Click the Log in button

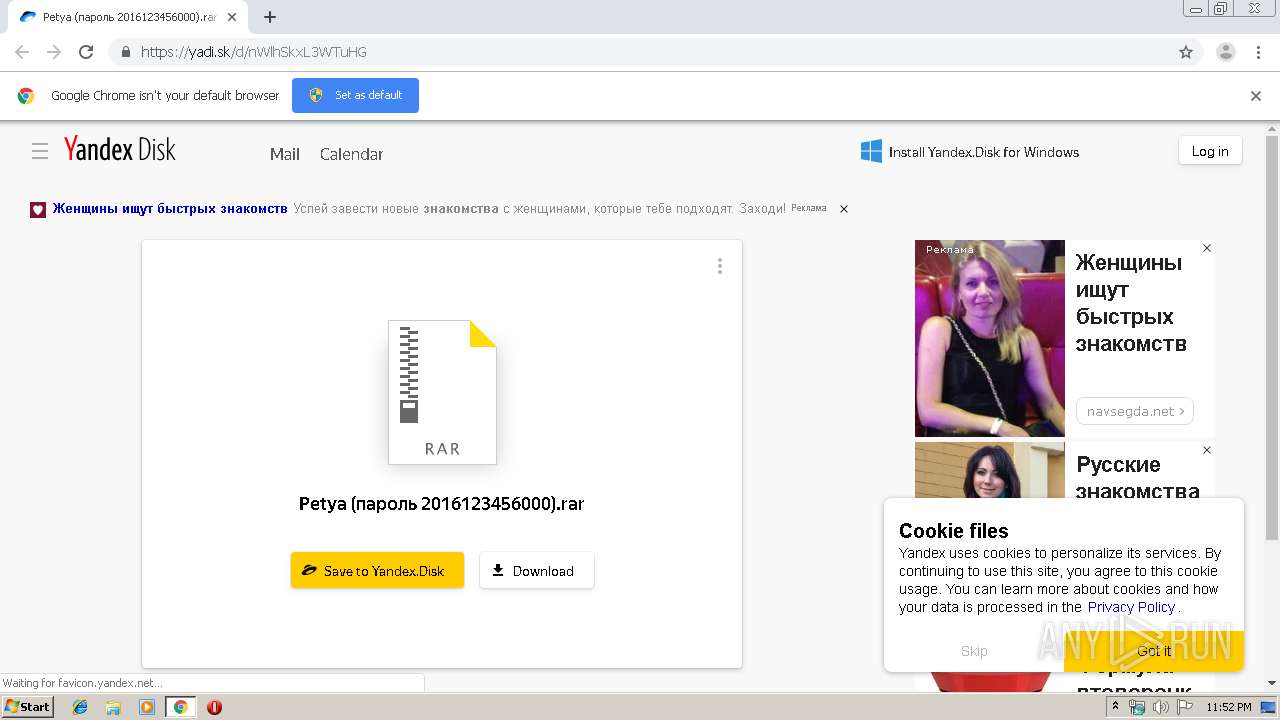point(1210,151)
